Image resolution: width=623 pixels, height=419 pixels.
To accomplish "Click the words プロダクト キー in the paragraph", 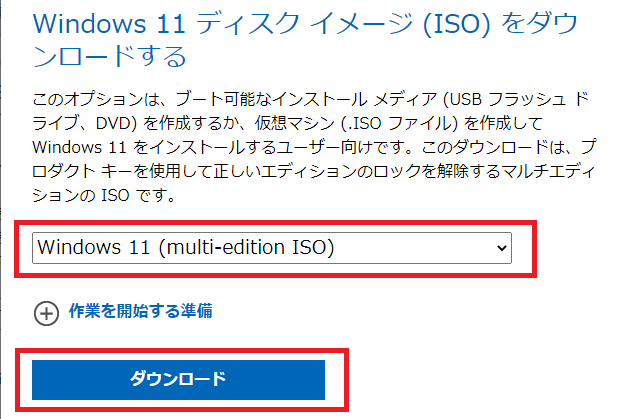I will coord(81,171).
